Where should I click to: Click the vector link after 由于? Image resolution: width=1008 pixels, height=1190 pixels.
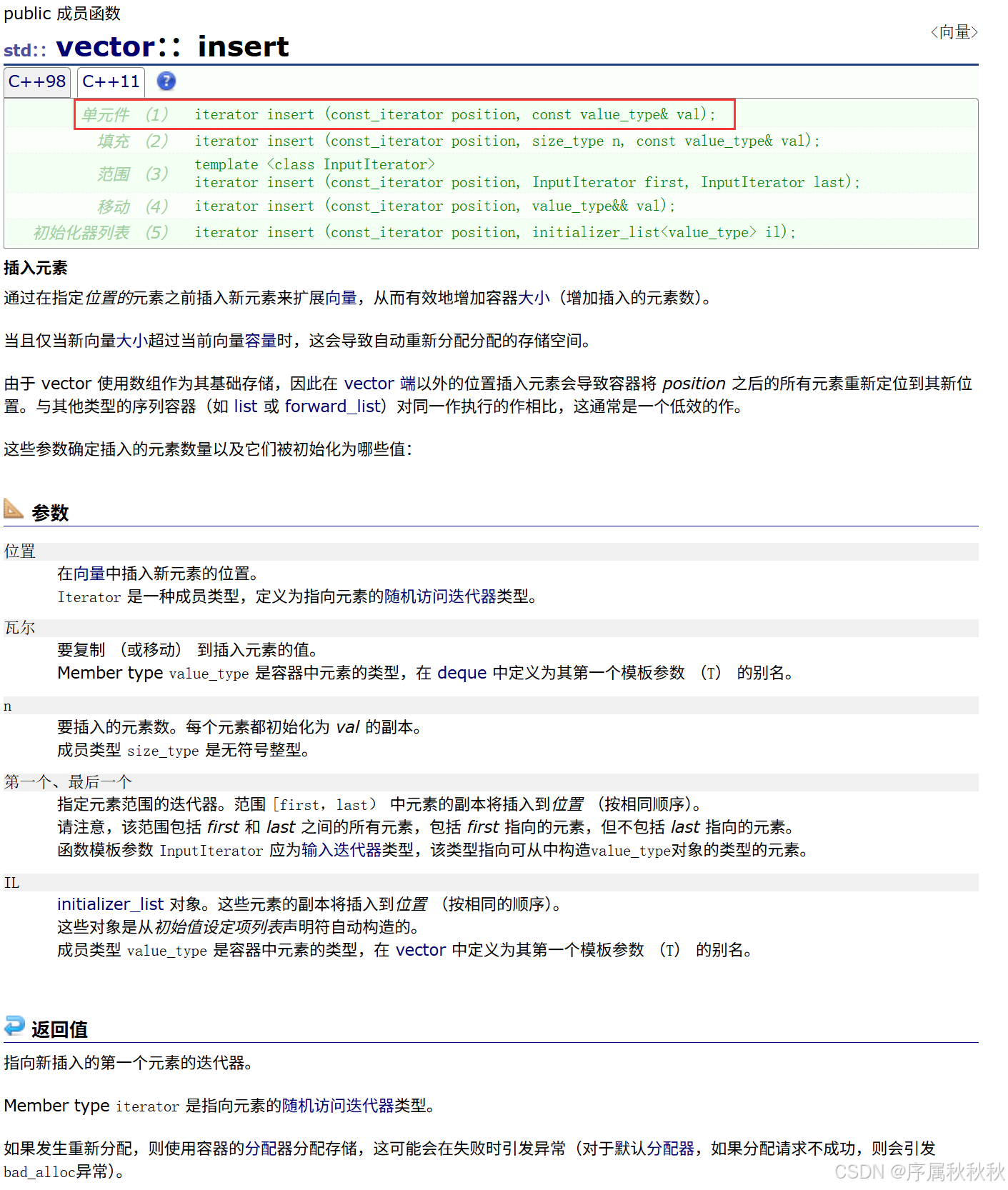66,384
